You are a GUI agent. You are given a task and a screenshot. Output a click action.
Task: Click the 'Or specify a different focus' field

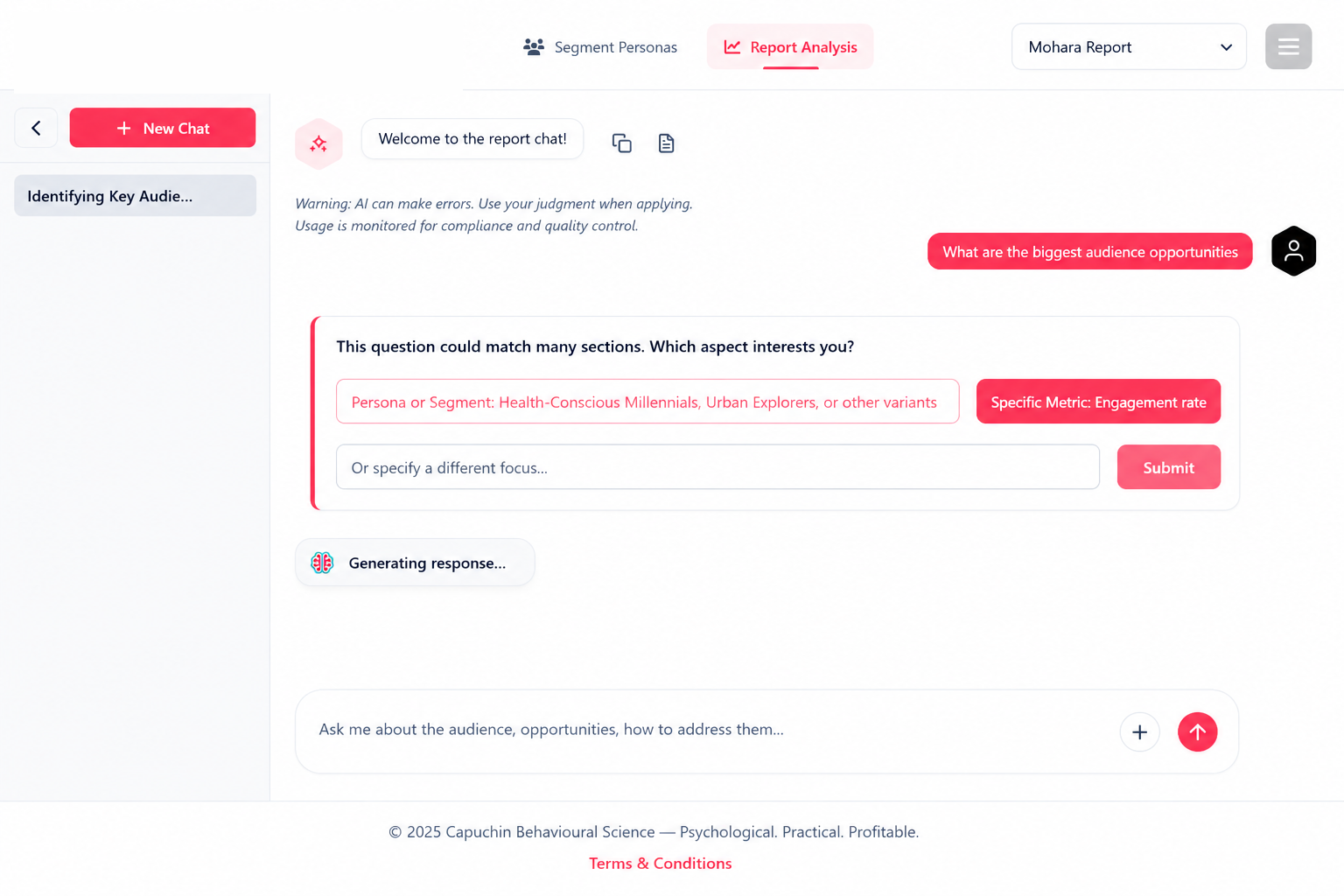(717, 466)
